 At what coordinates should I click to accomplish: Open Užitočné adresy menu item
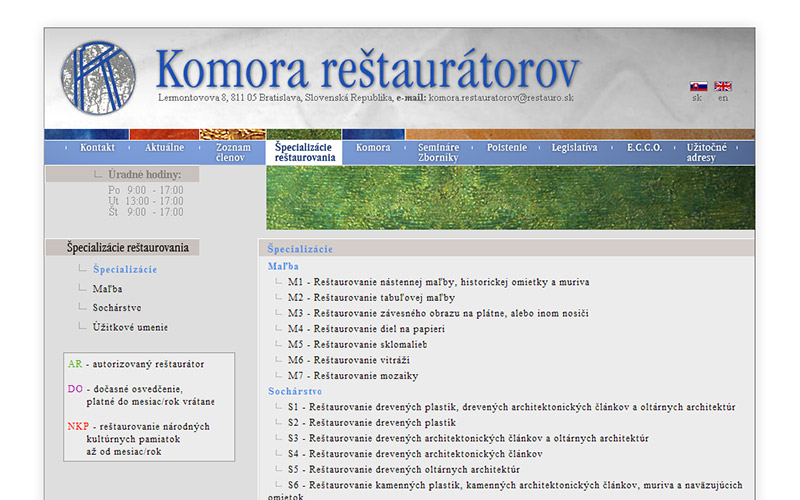[x=707, y=153]
